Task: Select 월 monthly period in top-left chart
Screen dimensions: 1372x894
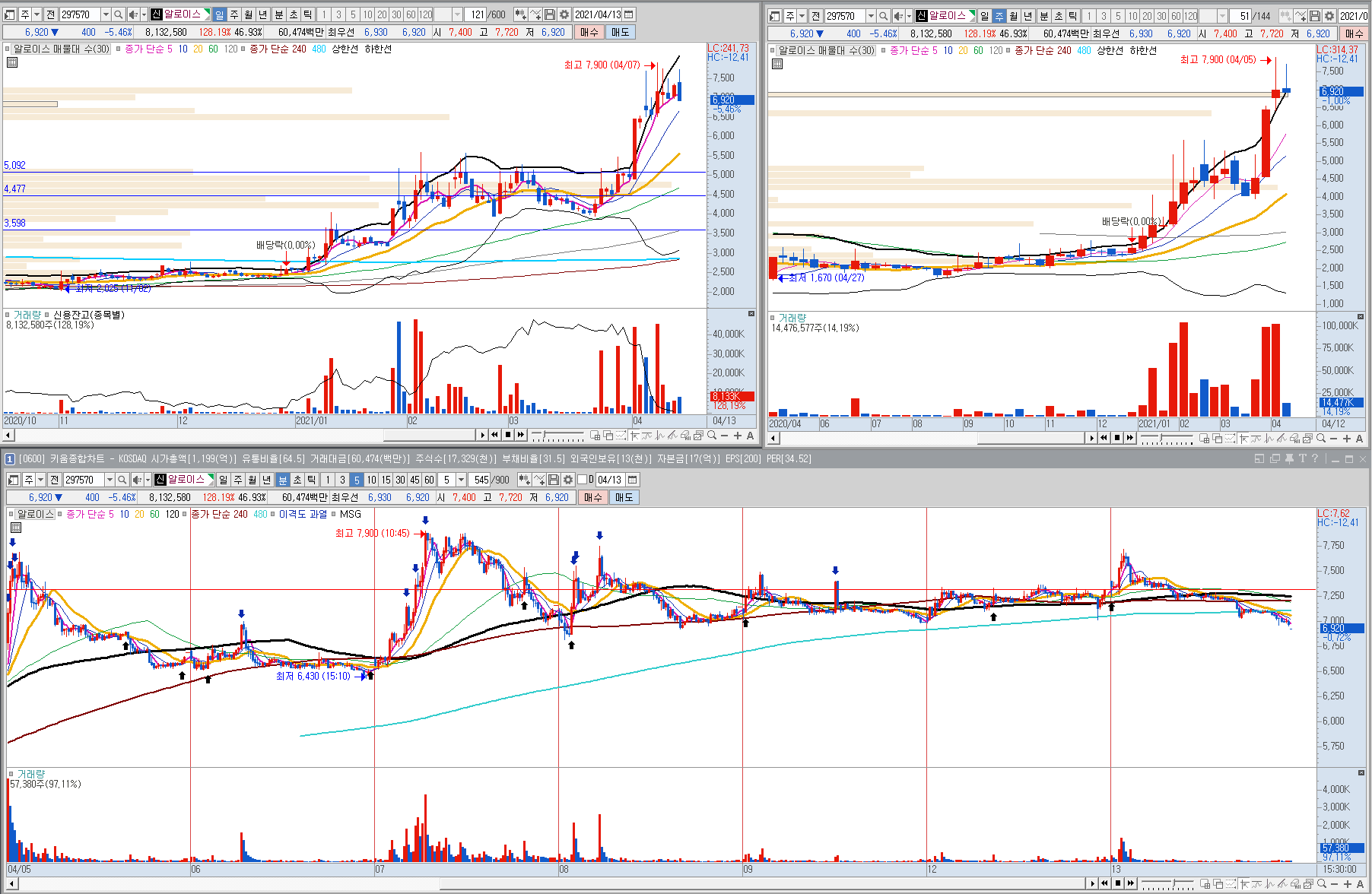Action: [x=249, y=14]
